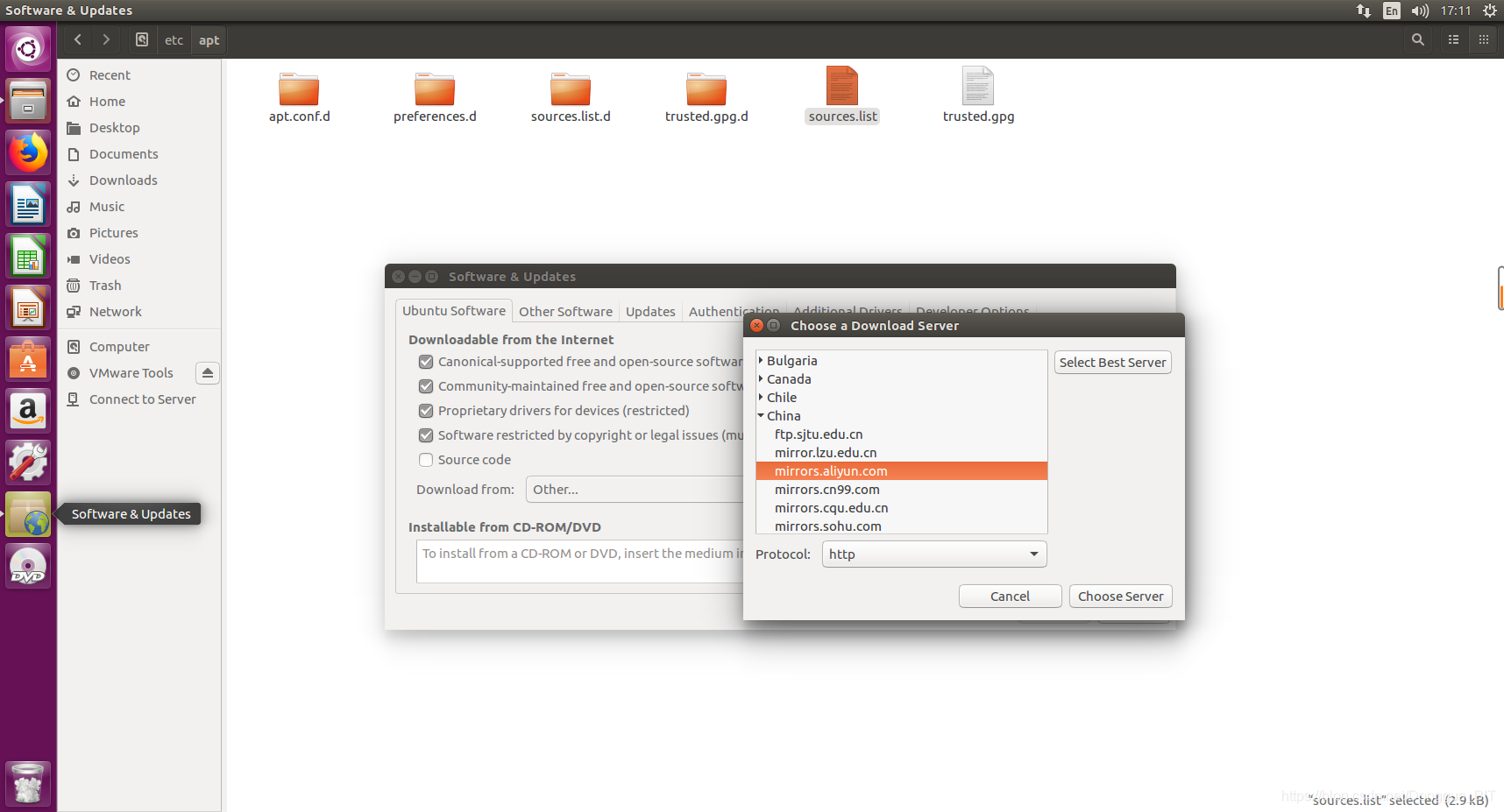
Task: Open the DVD disc icon in the dock
Action: pyautogui.click(x=28, y=566)
